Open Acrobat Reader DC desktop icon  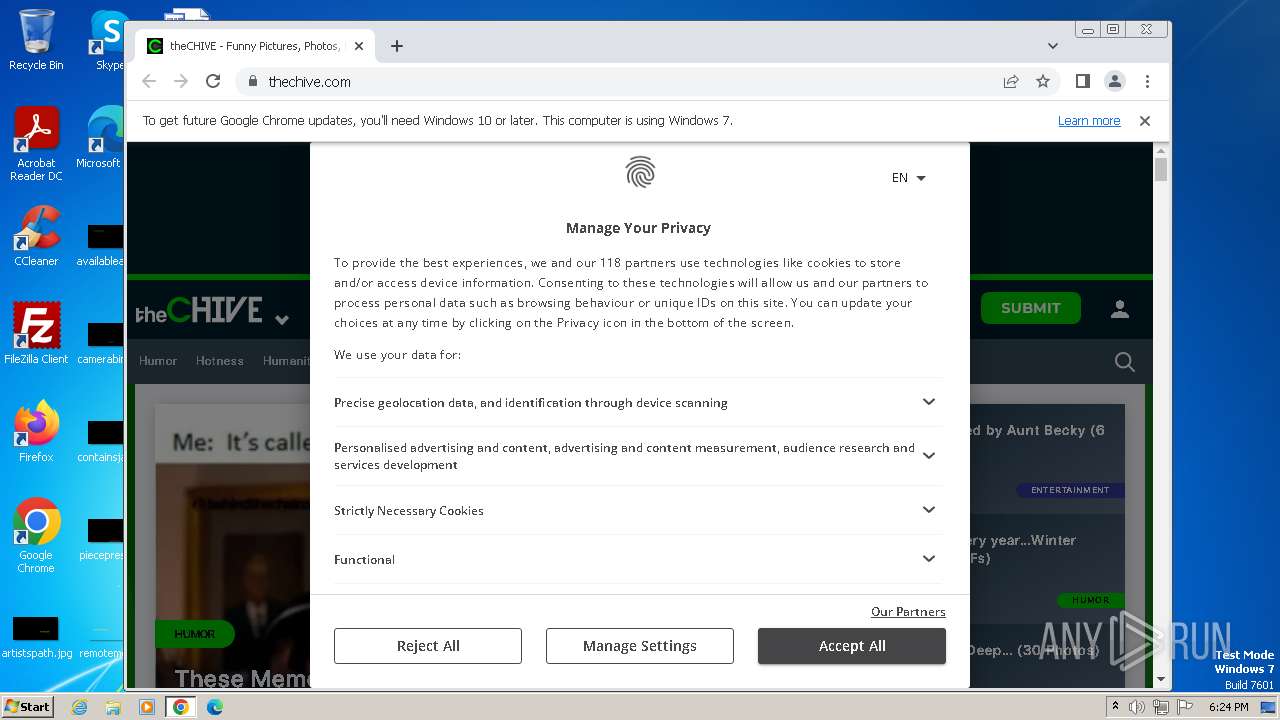pyautogui.click(x=36, y=144)
